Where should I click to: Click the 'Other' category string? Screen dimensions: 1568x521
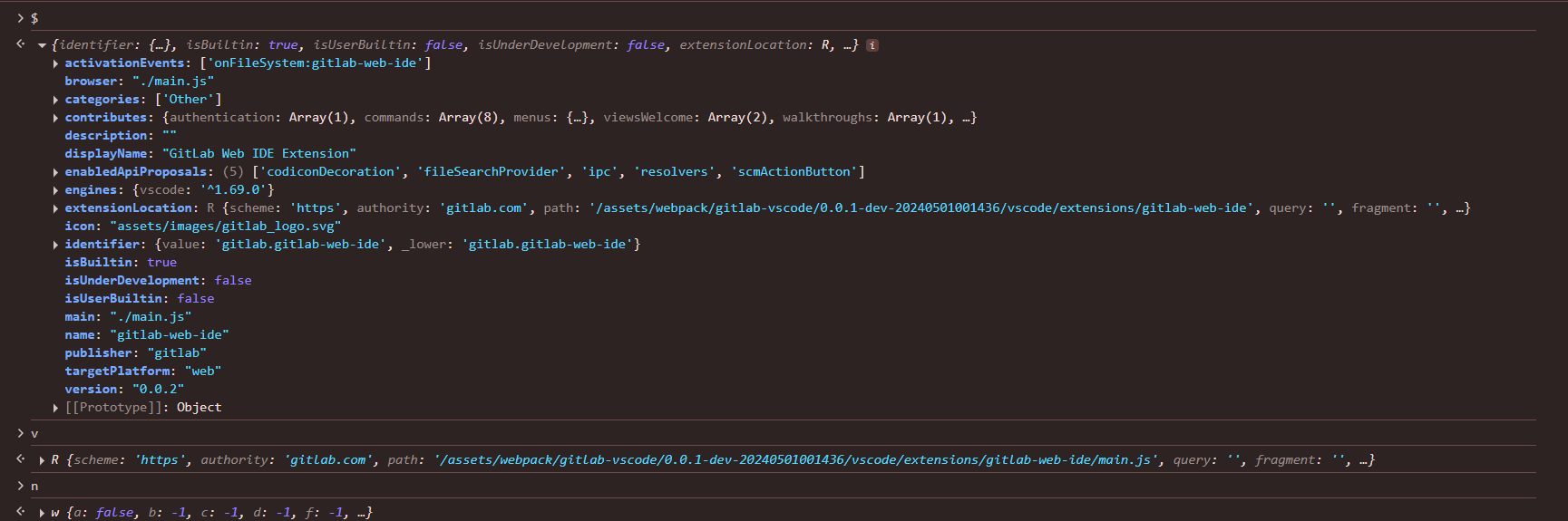point(189,100)
